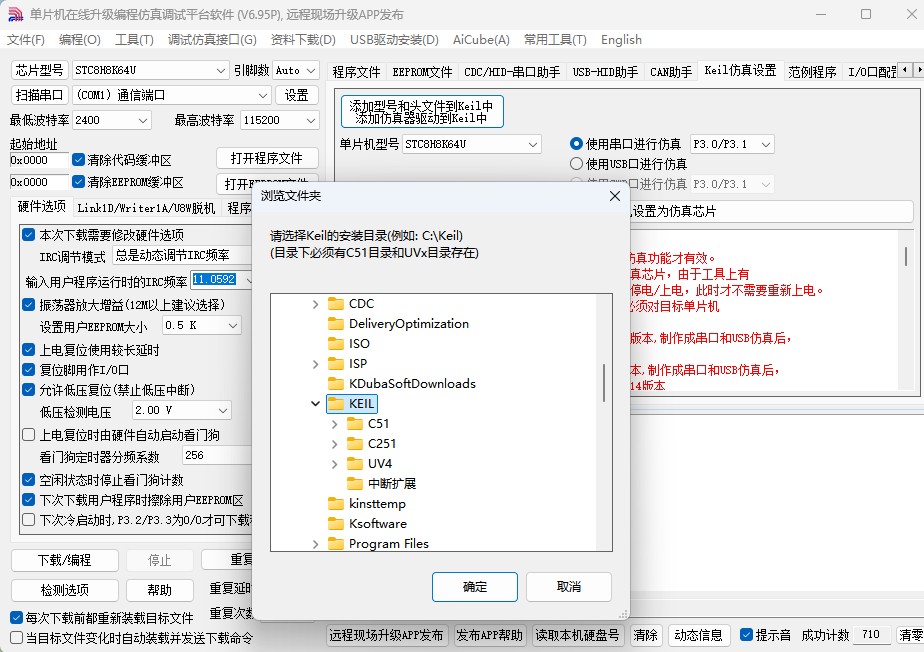Close the 浏览文件夹 dialog
Image resolution: width=924 pixels, height=652 pixels.
click(615, 196)
